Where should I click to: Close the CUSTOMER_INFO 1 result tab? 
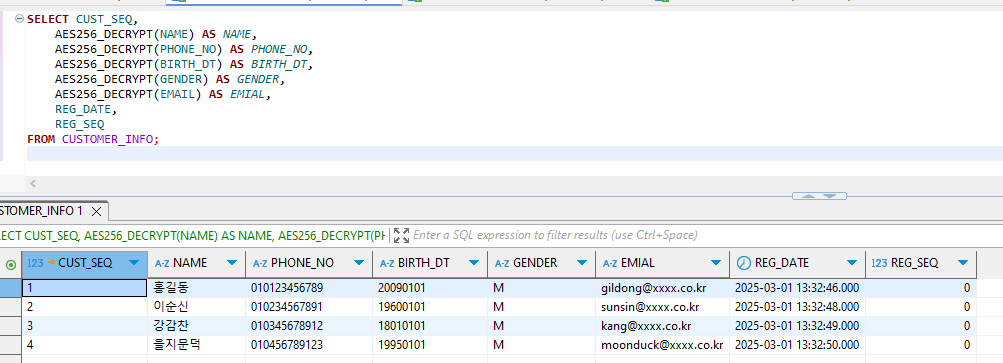[x=97, y=211]
